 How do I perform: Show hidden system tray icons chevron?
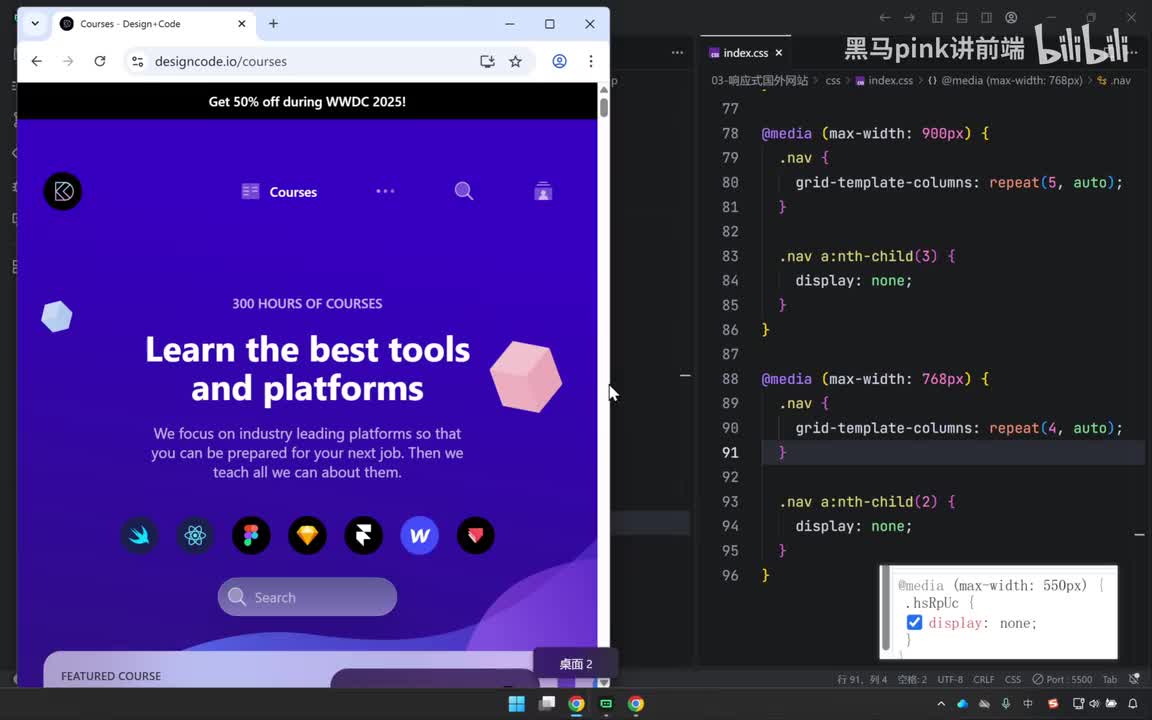941,704
